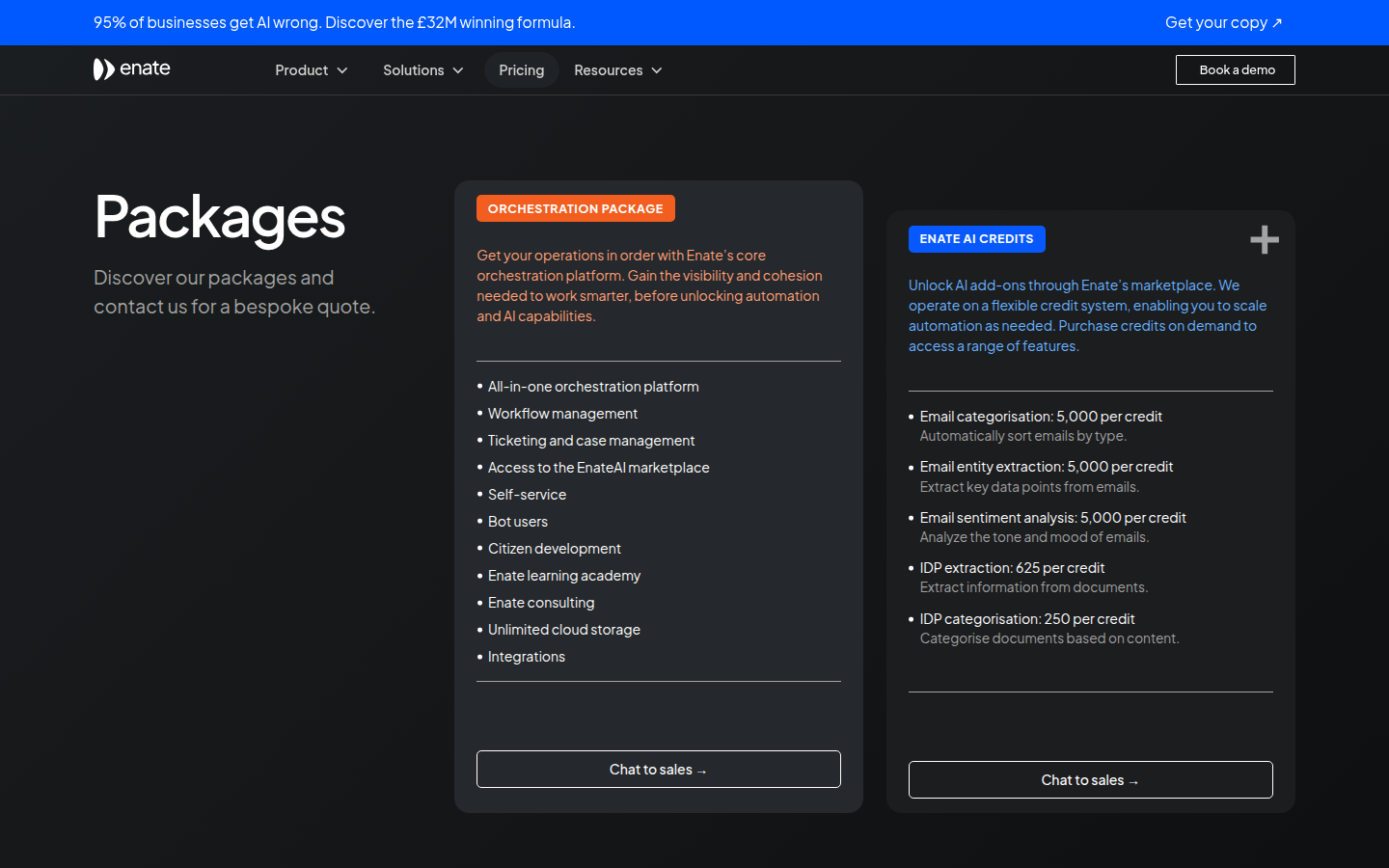Click the Packages heading
This screenshot has height=868, width=1389.
[x=220, y=217]
